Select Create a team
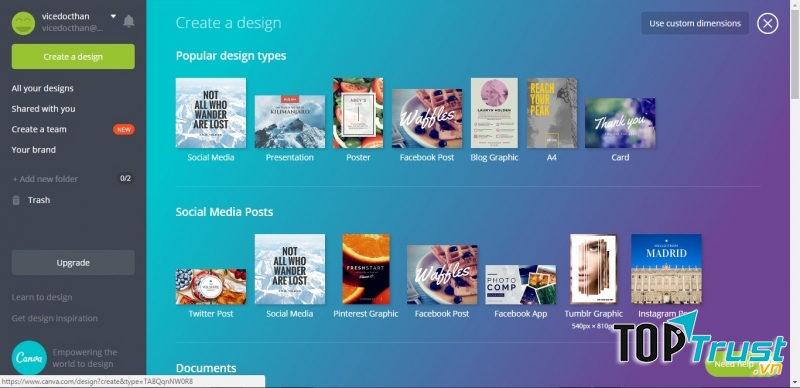This screenshot has height=388, width=800. pyautogui.click(x=39, y=129)
